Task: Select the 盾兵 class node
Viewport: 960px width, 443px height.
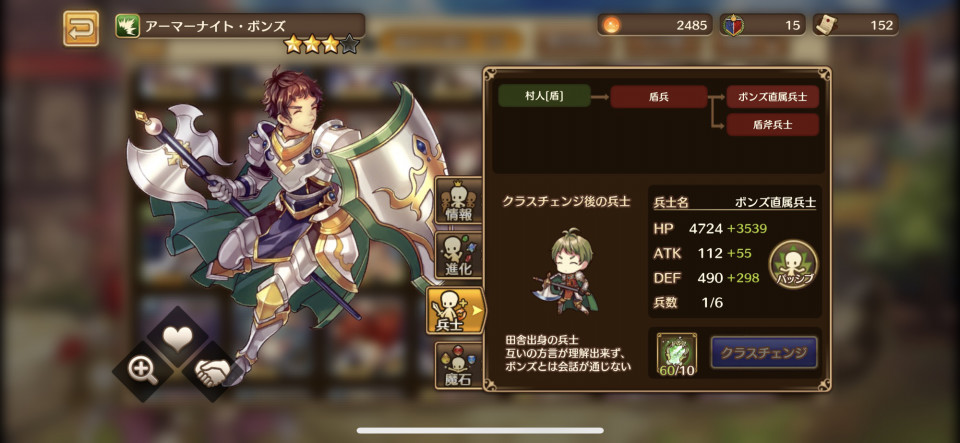Action: 659,97
